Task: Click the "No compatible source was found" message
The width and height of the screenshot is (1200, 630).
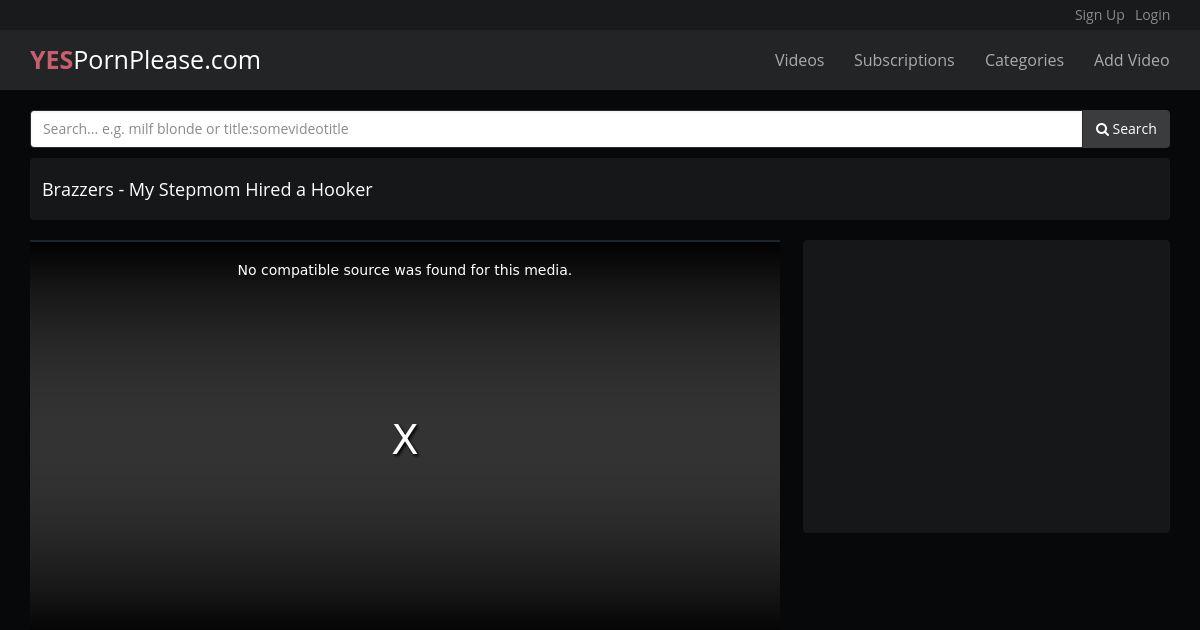Action: coord(405,270)
